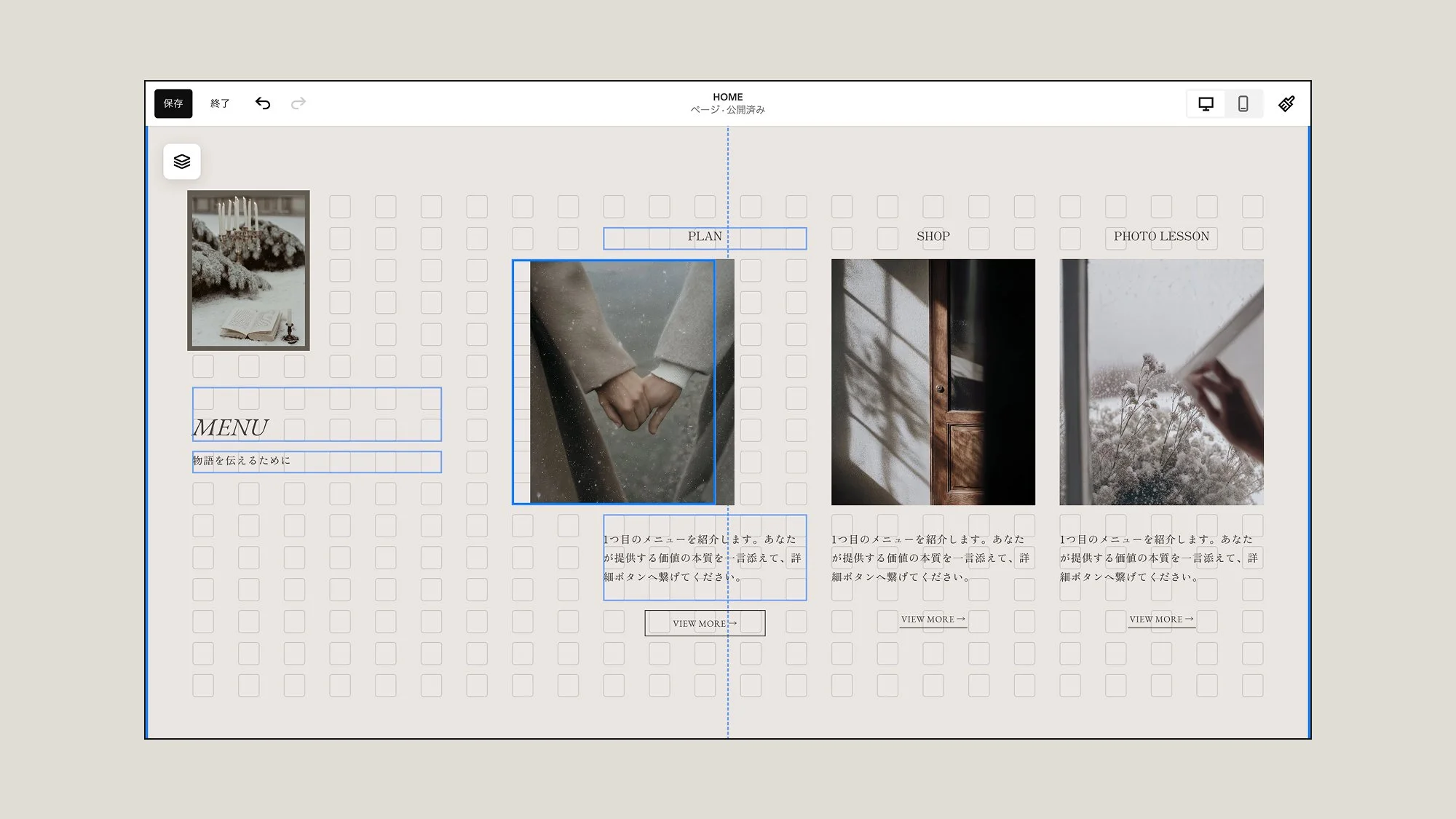1456x819 pixels.
Task: Select the snowy flowers window image
Action: click(x=1161, y=382)
